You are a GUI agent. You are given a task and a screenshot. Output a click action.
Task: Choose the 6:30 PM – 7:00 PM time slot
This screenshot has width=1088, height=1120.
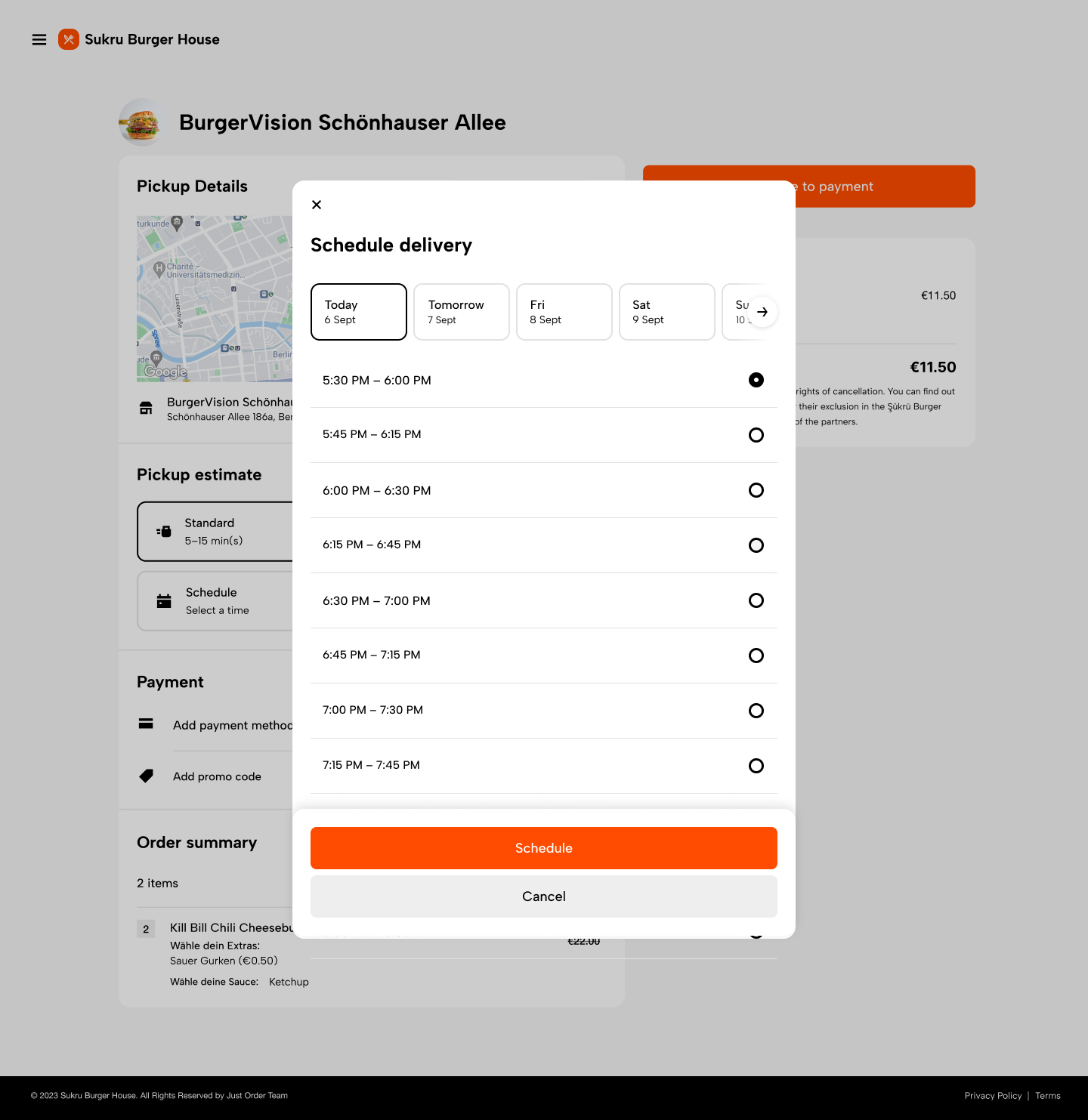[x=756, y=600]
